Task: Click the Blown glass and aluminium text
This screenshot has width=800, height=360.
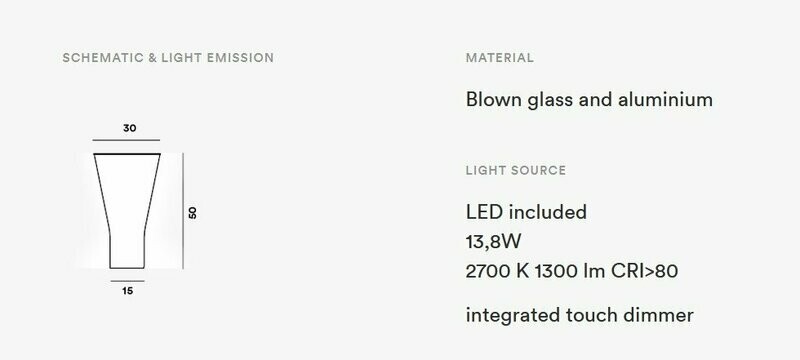Action: [x=589, y=99]
